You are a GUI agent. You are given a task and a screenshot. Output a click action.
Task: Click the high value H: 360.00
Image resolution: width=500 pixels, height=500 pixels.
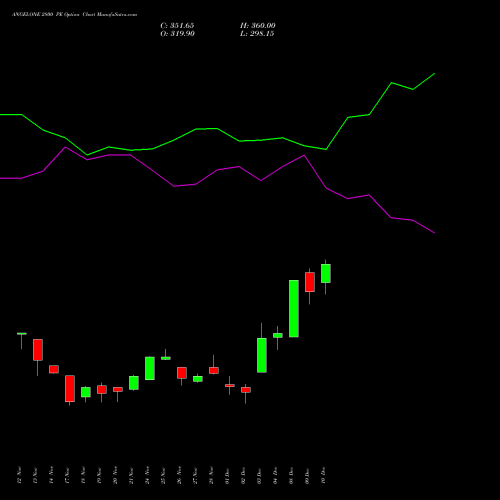(x=258, y=26)
